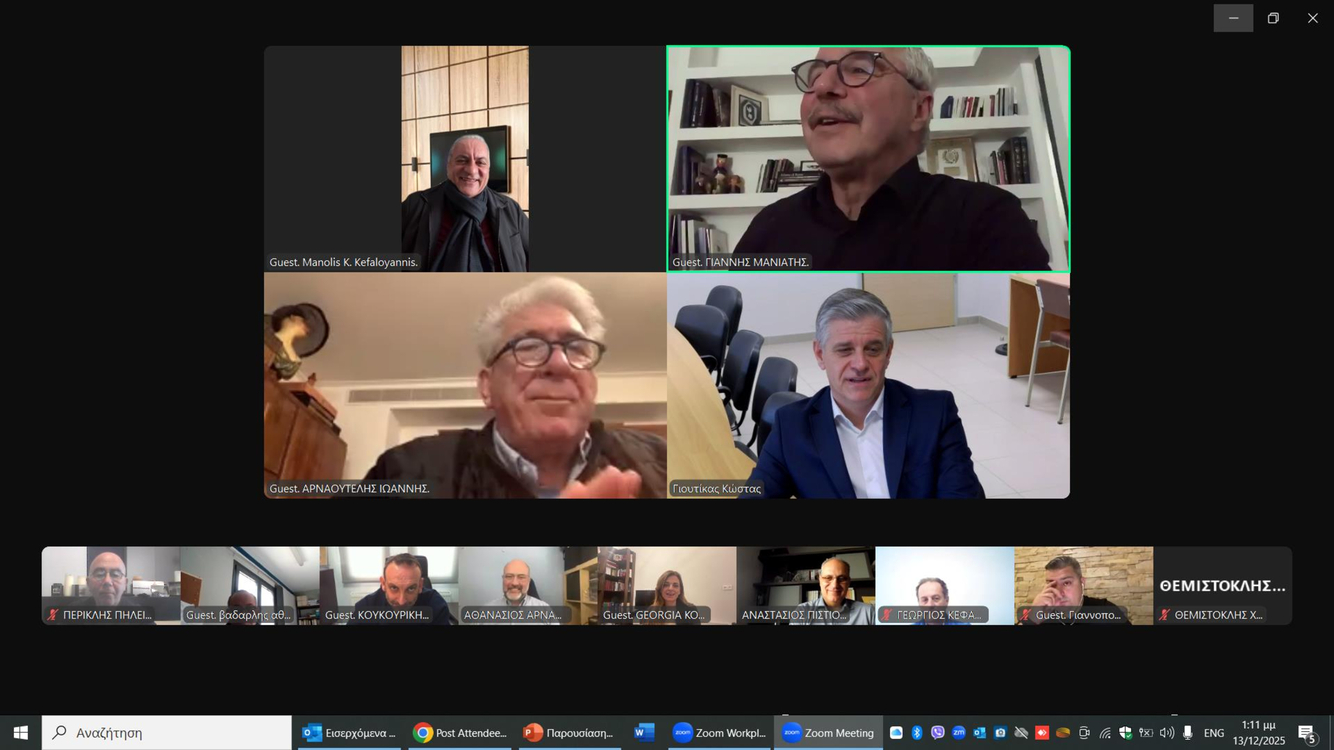Open Microsoft Word from the taskbar
Screen dimensions: 1334x750
644,733
